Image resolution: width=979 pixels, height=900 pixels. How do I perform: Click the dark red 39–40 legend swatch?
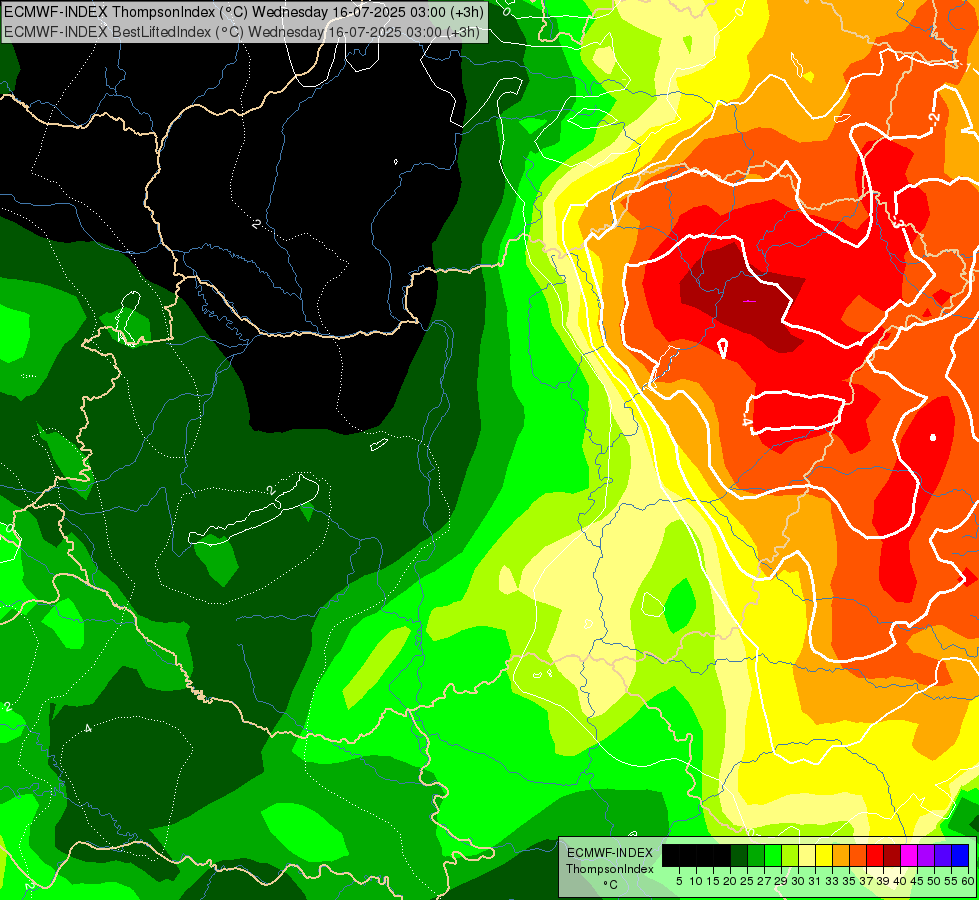pyautogui.click(x=892, y=855)
